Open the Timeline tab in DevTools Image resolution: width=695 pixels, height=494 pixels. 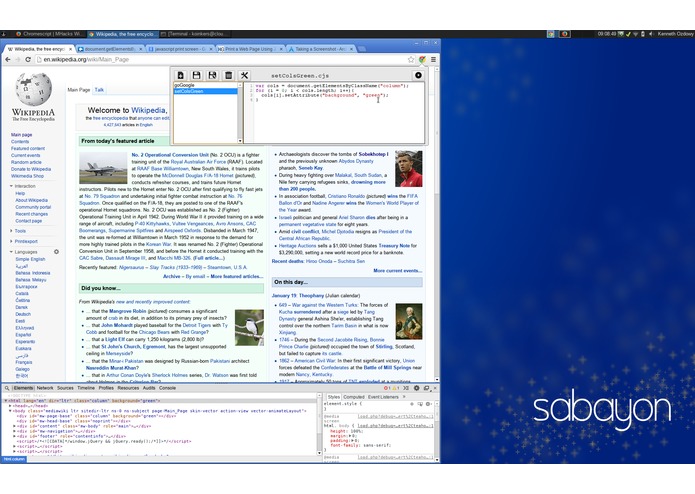86,388
